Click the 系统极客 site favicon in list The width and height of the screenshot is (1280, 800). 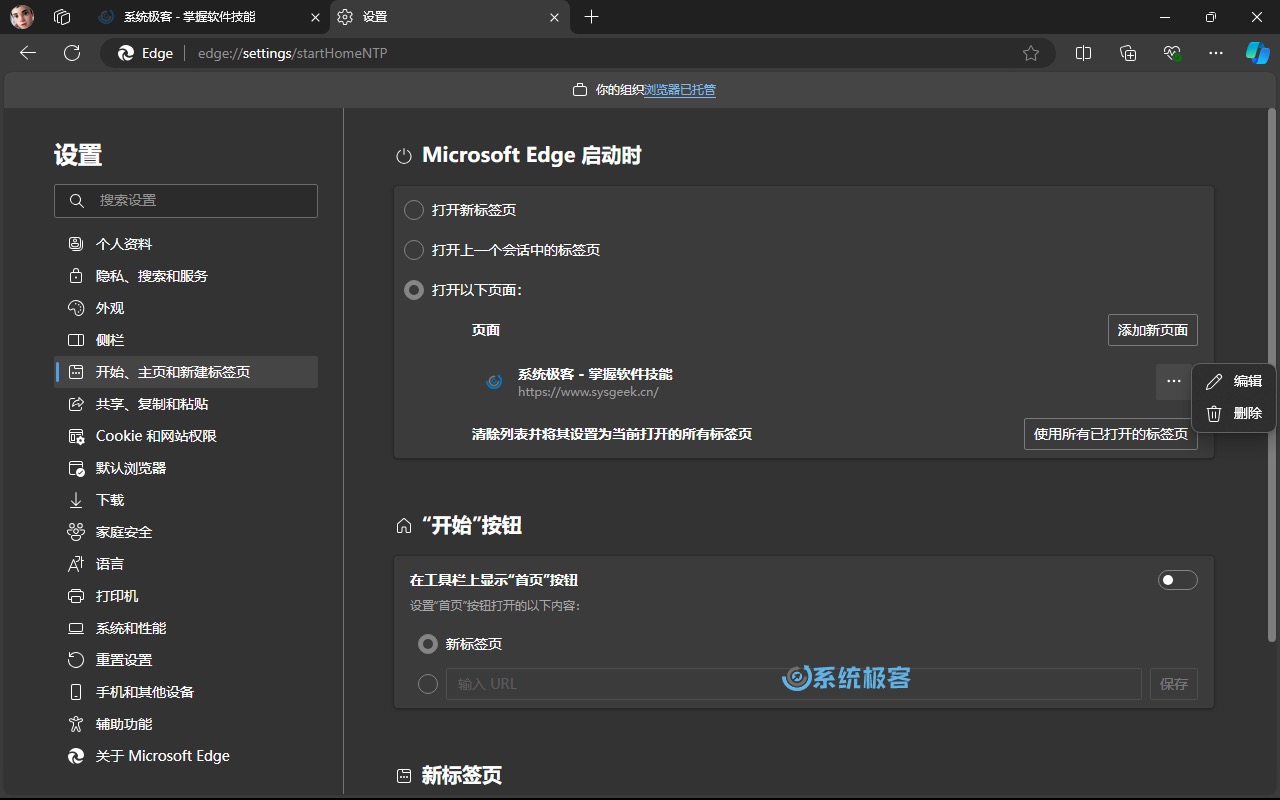(493, 382)
